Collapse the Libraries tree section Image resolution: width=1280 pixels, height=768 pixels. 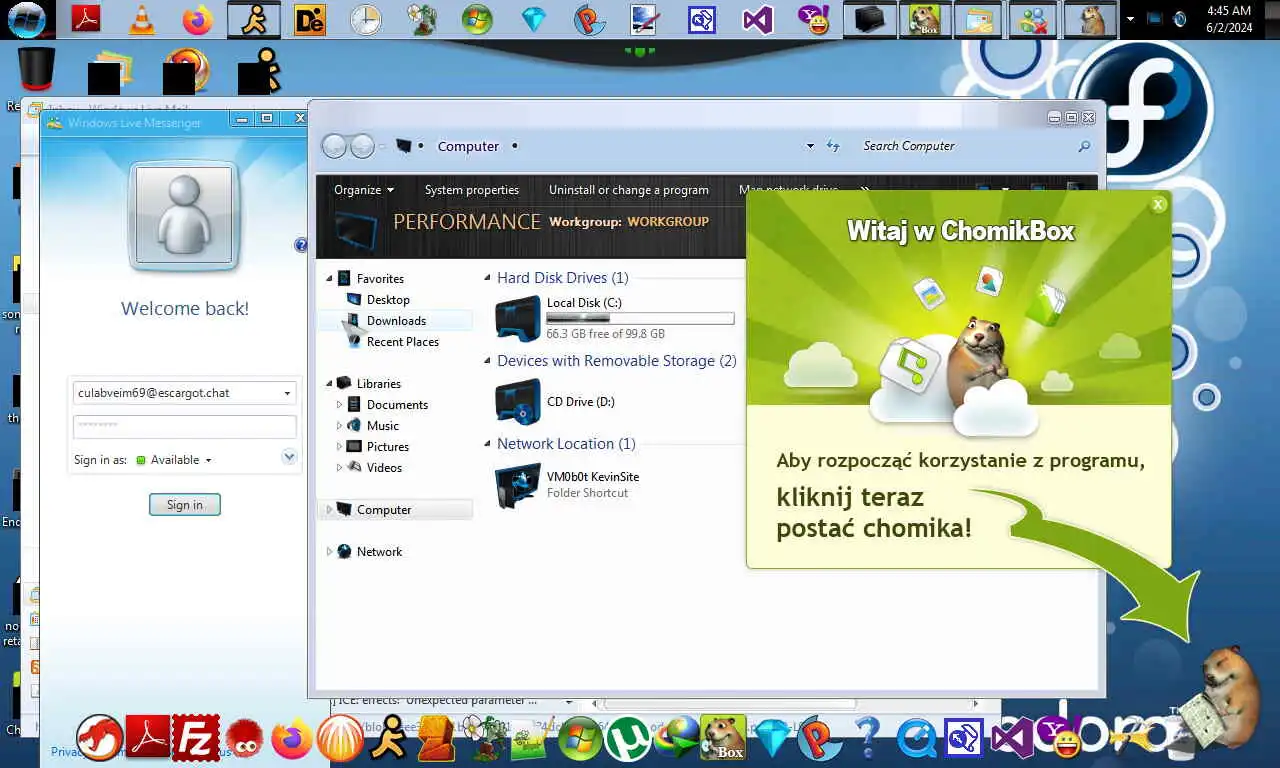329,384
